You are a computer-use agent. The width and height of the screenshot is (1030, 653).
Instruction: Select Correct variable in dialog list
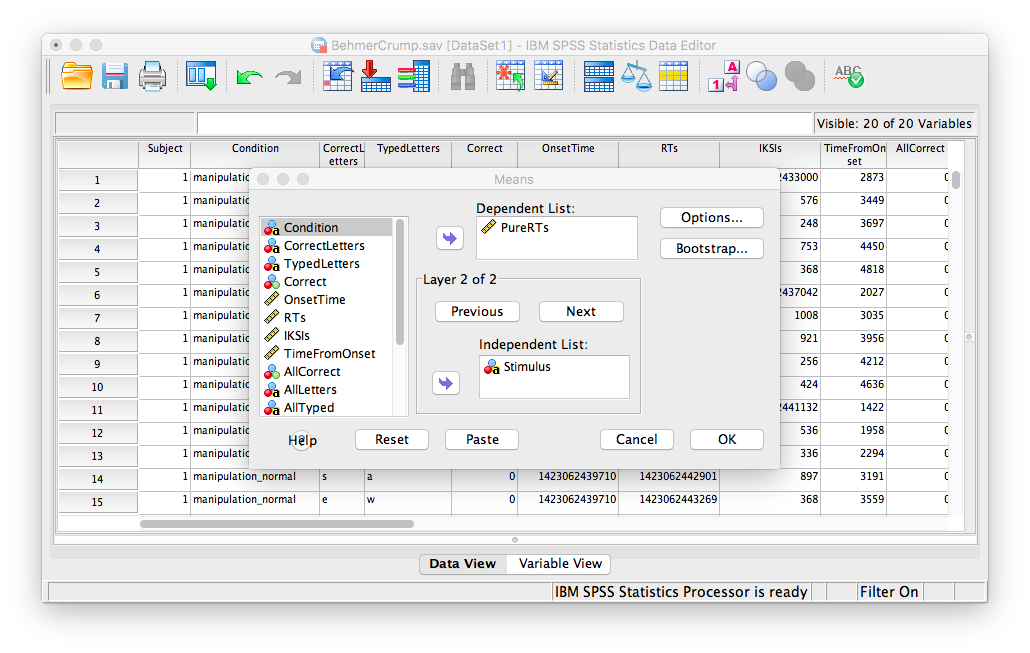point(326,281)
